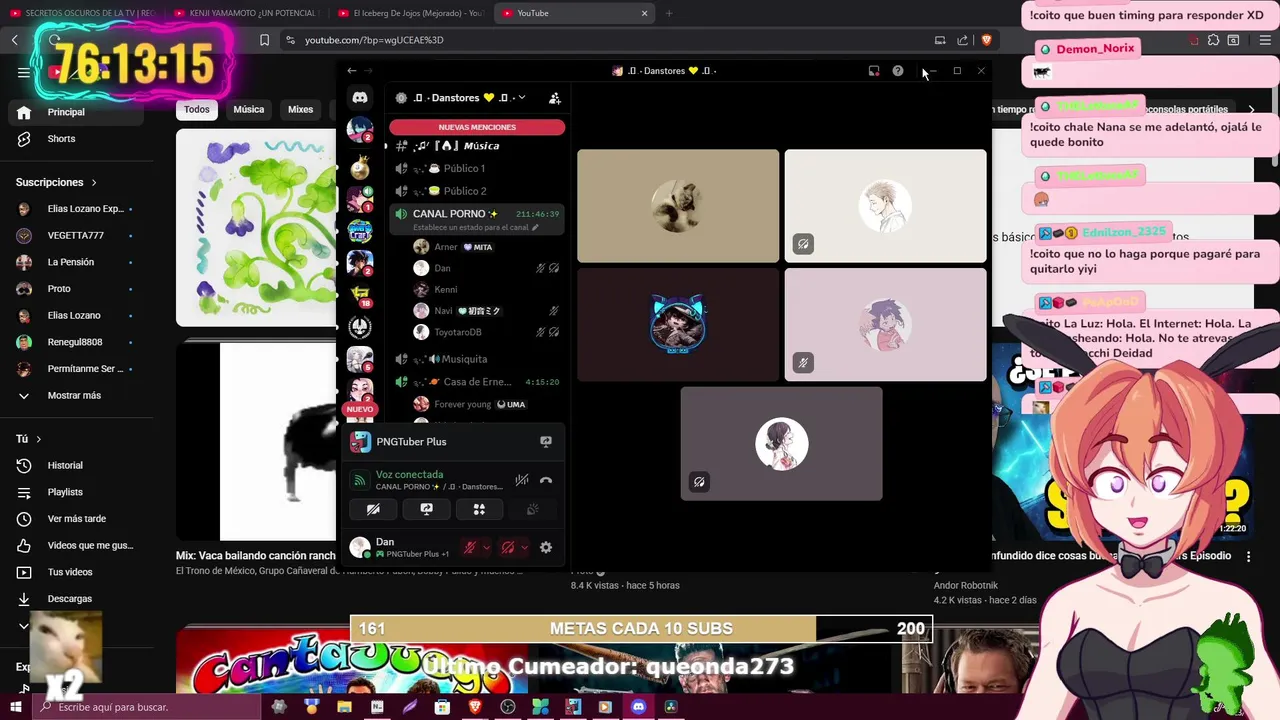
Task: Switch to El Iceberg De Jojos tab
Action: point(411,13)
